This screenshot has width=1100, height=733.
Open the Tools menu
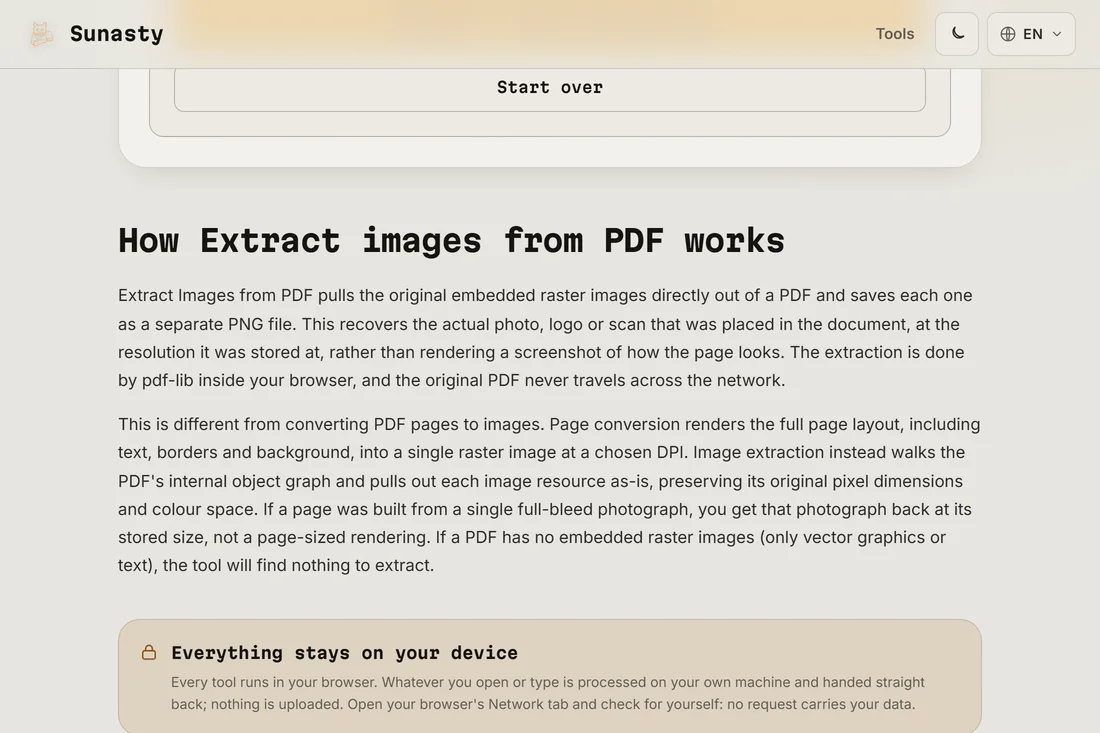(894, 34)
